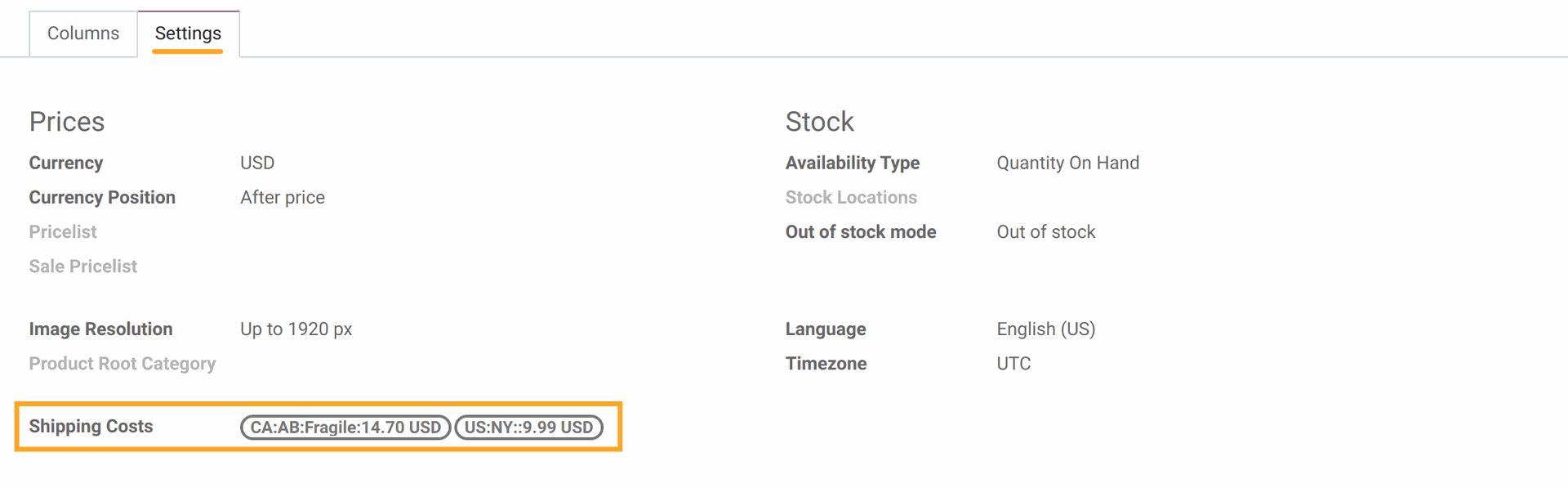This screenshot has height=488, width=1568.
Task: Click the Shipping Costs label
Action: [91, 426]
